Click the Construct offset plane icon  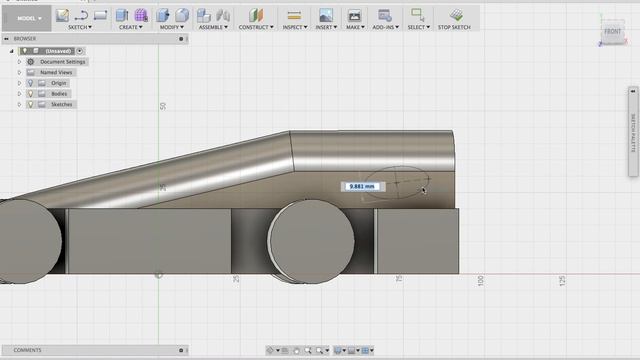[x=256, y=16]
